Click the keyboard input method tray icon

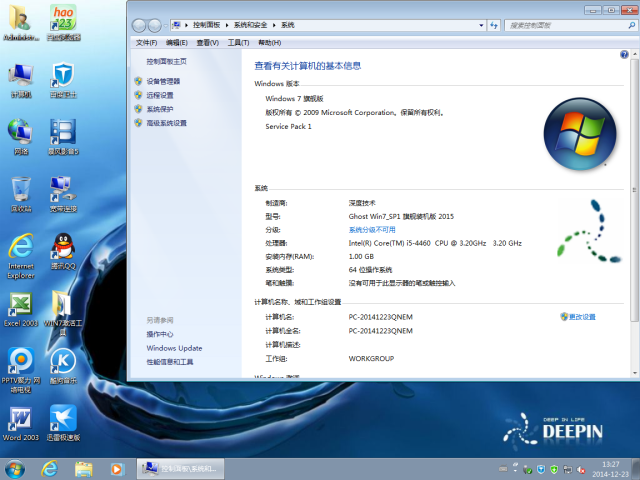coord(503,469)
